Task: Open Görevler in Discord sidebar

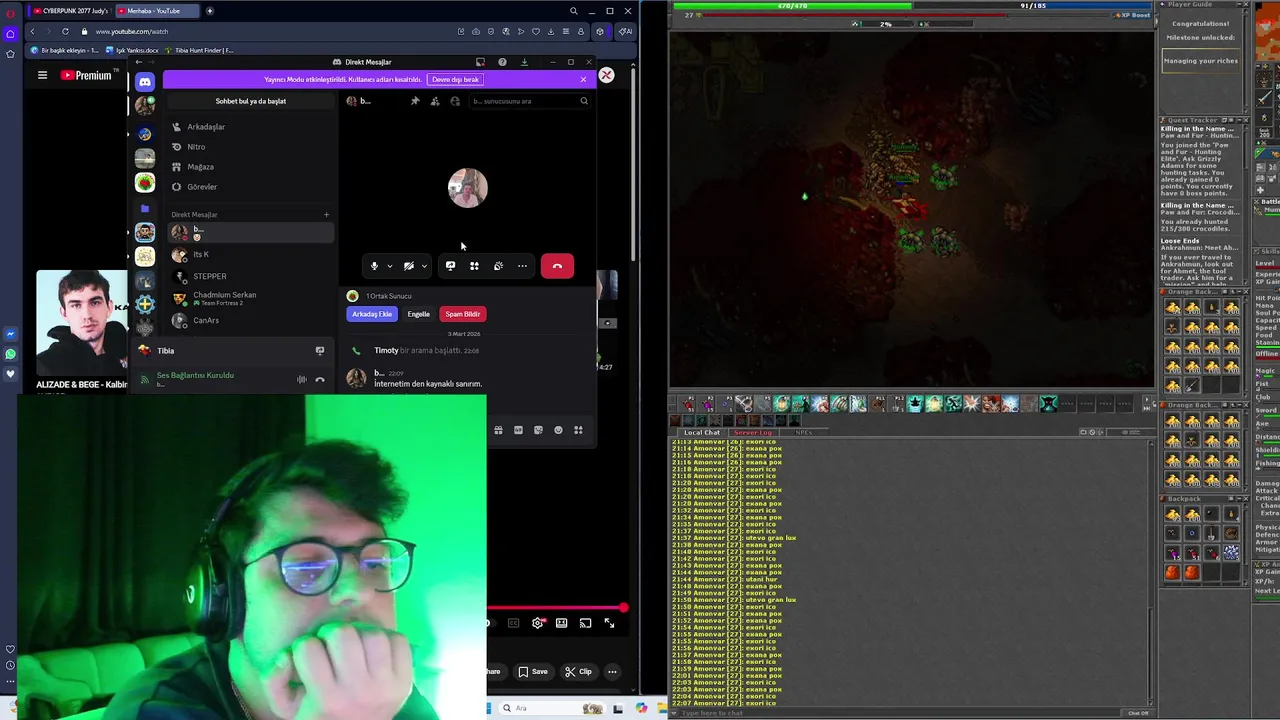Action: 250,187
